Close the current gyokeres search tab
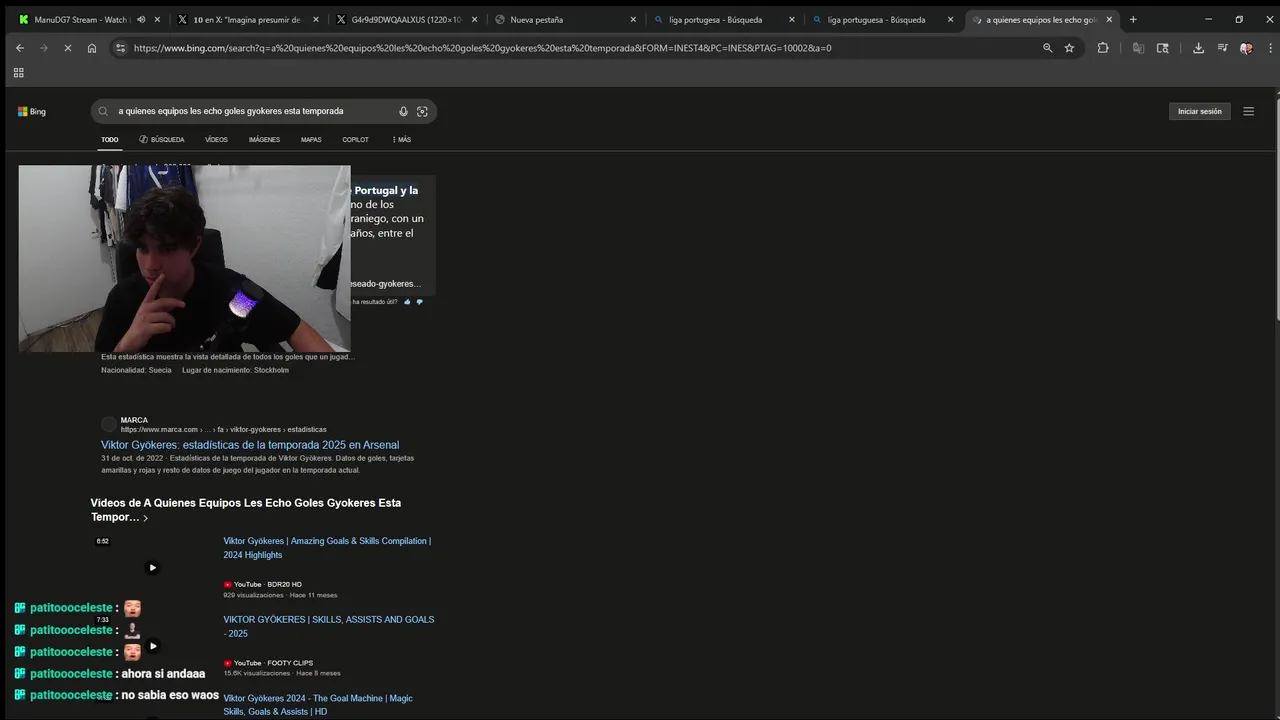Viewport: 1280px width, 720px height. point(1109,19)
